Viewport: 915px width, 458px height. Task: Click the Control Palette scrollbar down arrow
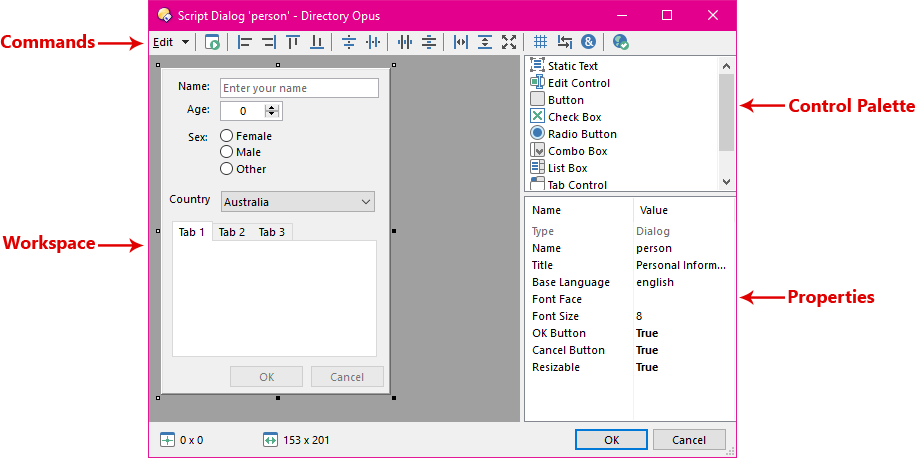coord(727,182)
